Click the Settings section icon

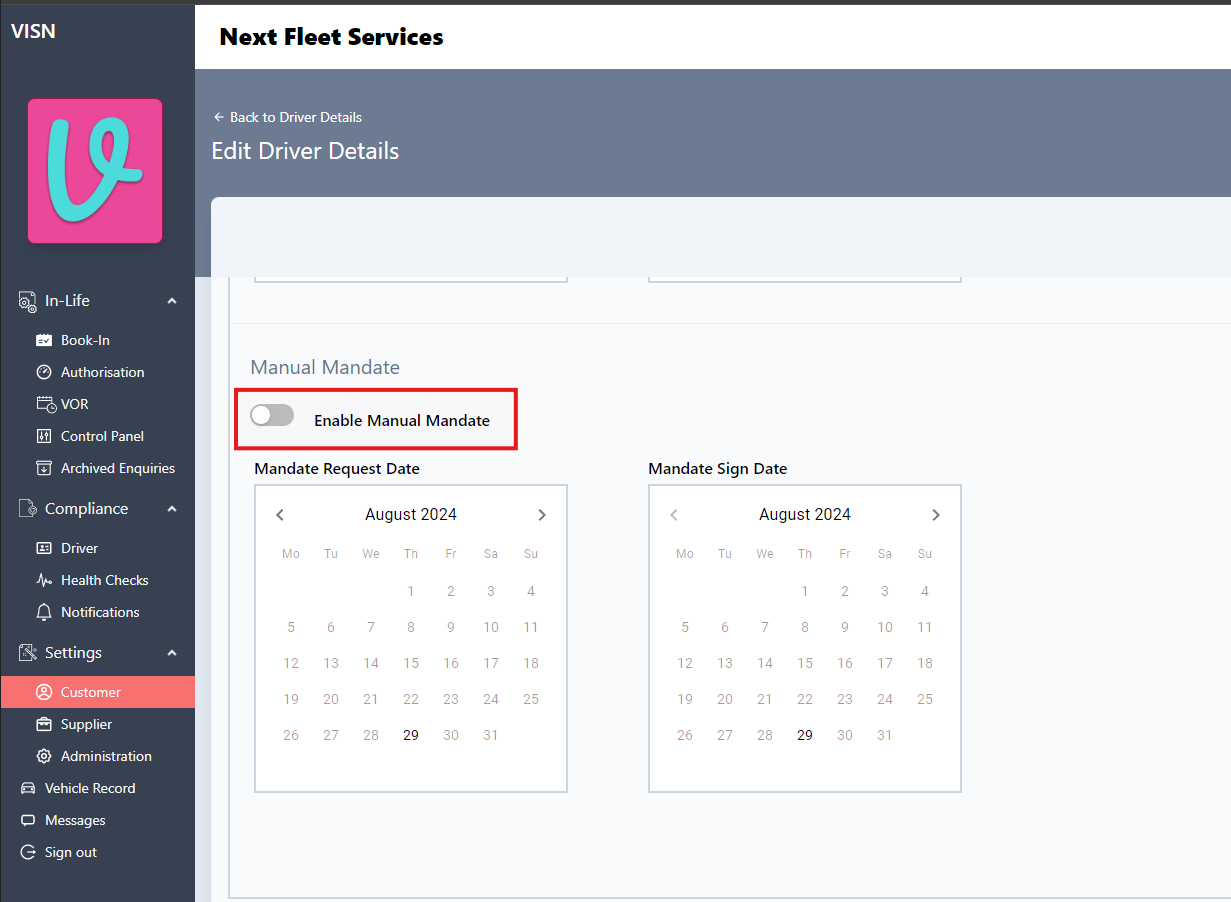tap(28, 653)
